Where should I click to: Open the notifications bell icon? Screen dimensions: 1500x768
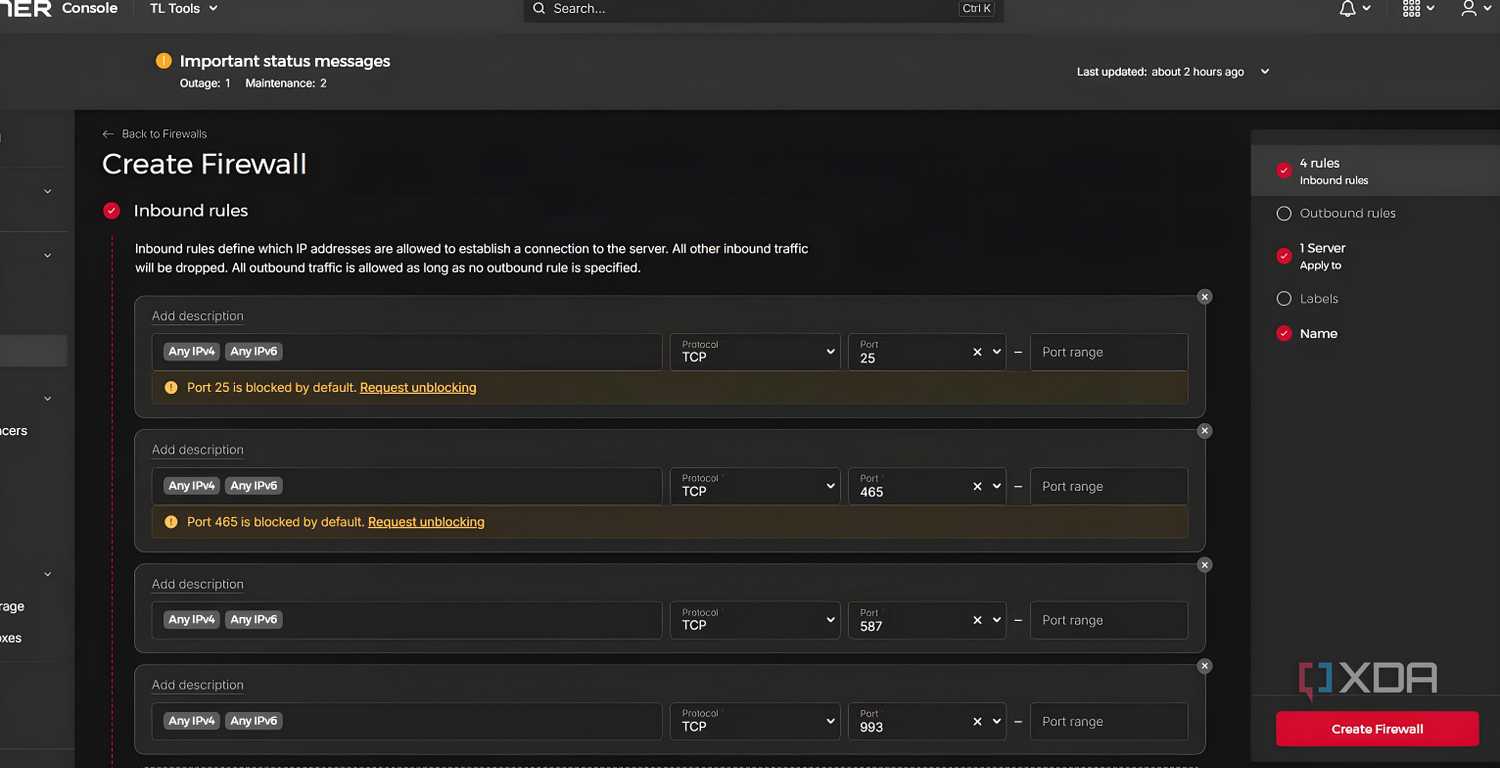pos(1348,9)
